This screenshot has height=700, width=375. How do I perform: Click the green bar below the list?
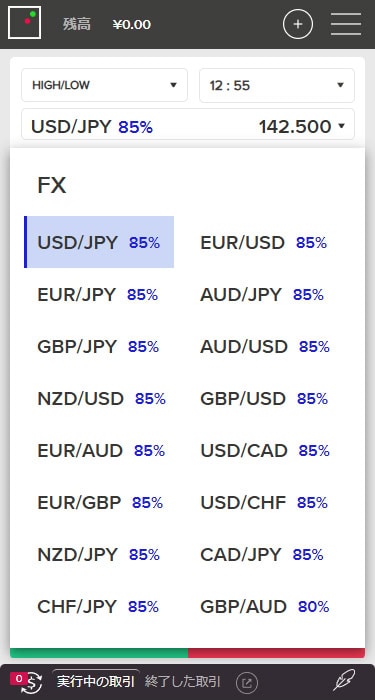99,653
